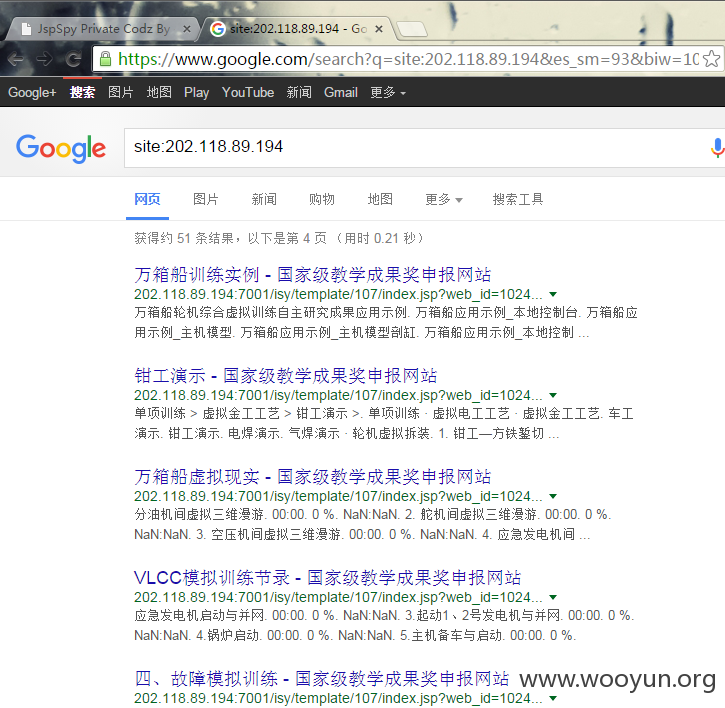Click snippet text 万箱船轮机综合虚拟训练

[x=205, y=313]
